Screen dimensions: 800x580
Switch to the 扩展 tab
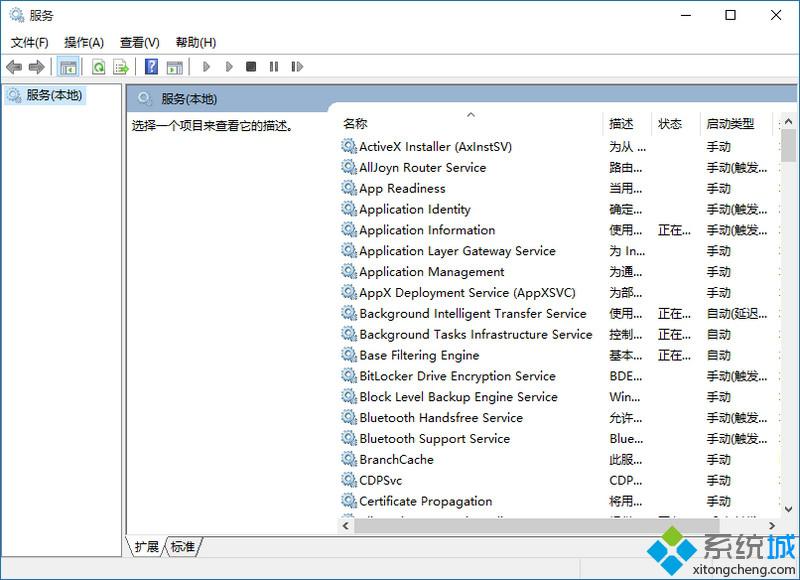tap(147, 546)
